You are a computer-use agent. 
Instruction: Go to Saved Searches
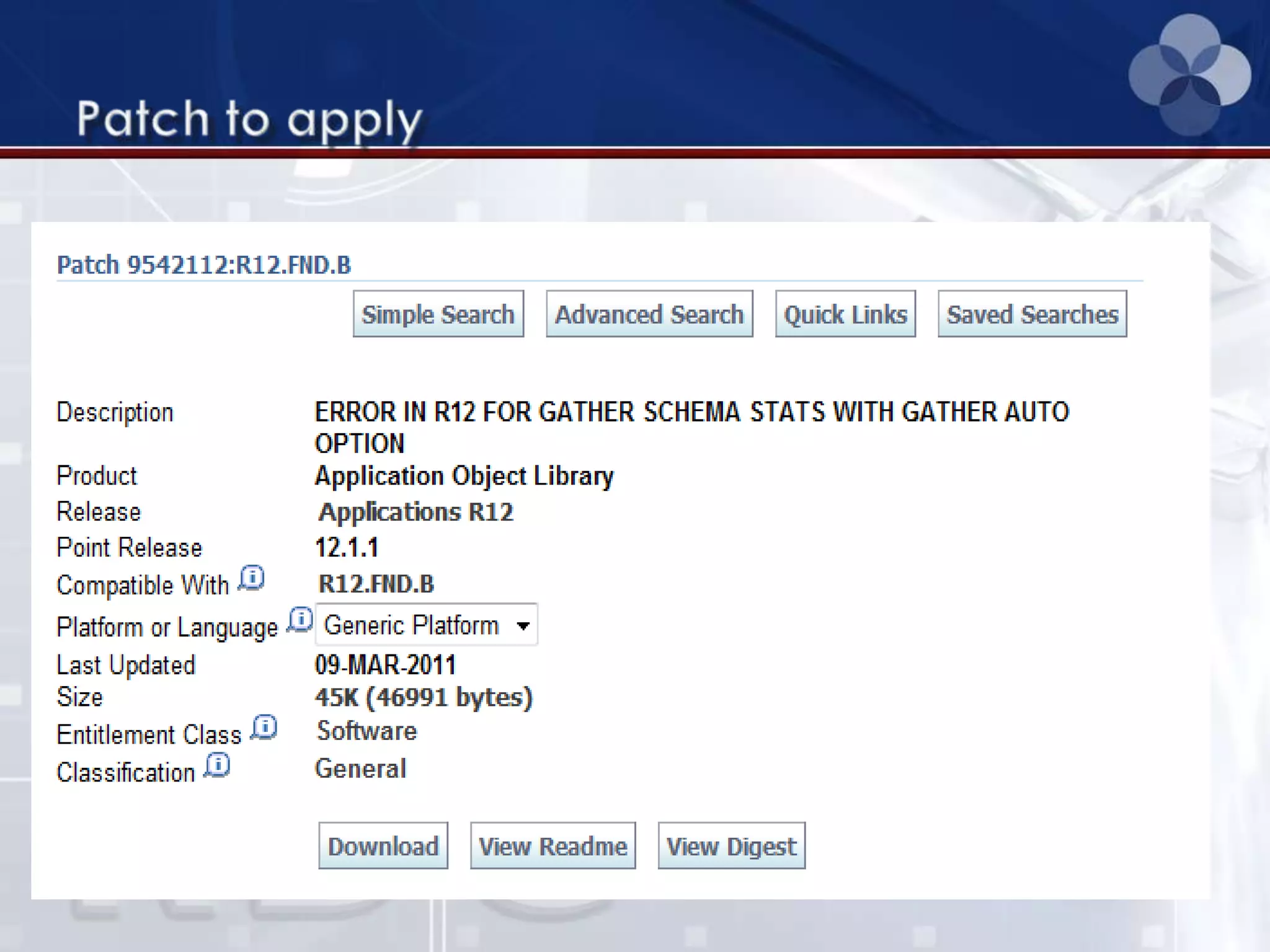[x=1032, y=314]
